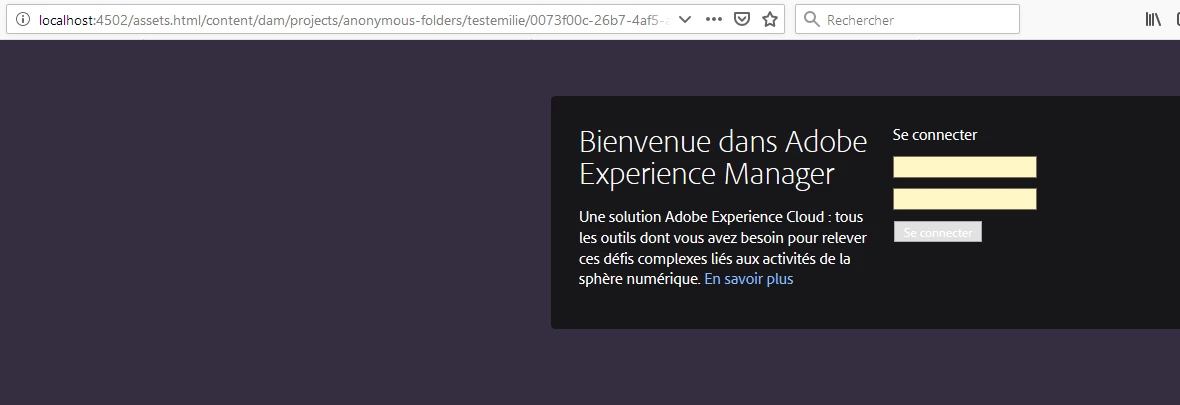The width and height of the screenshot is (1180, 405).
Task: Click the magnifier icon in search box
Action: [x=811, y=20]
